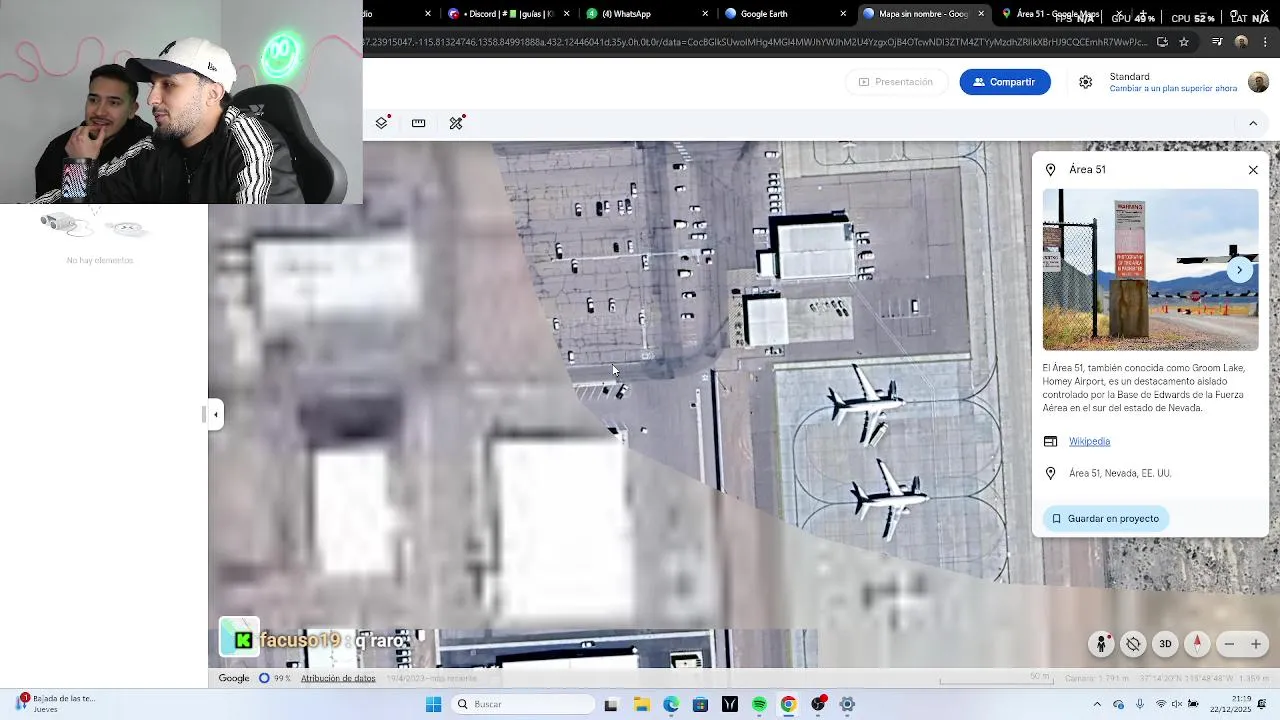The image size is (1280, 720).
Task: Open the Google account avatar in Earth
Action: (1258, 82)
